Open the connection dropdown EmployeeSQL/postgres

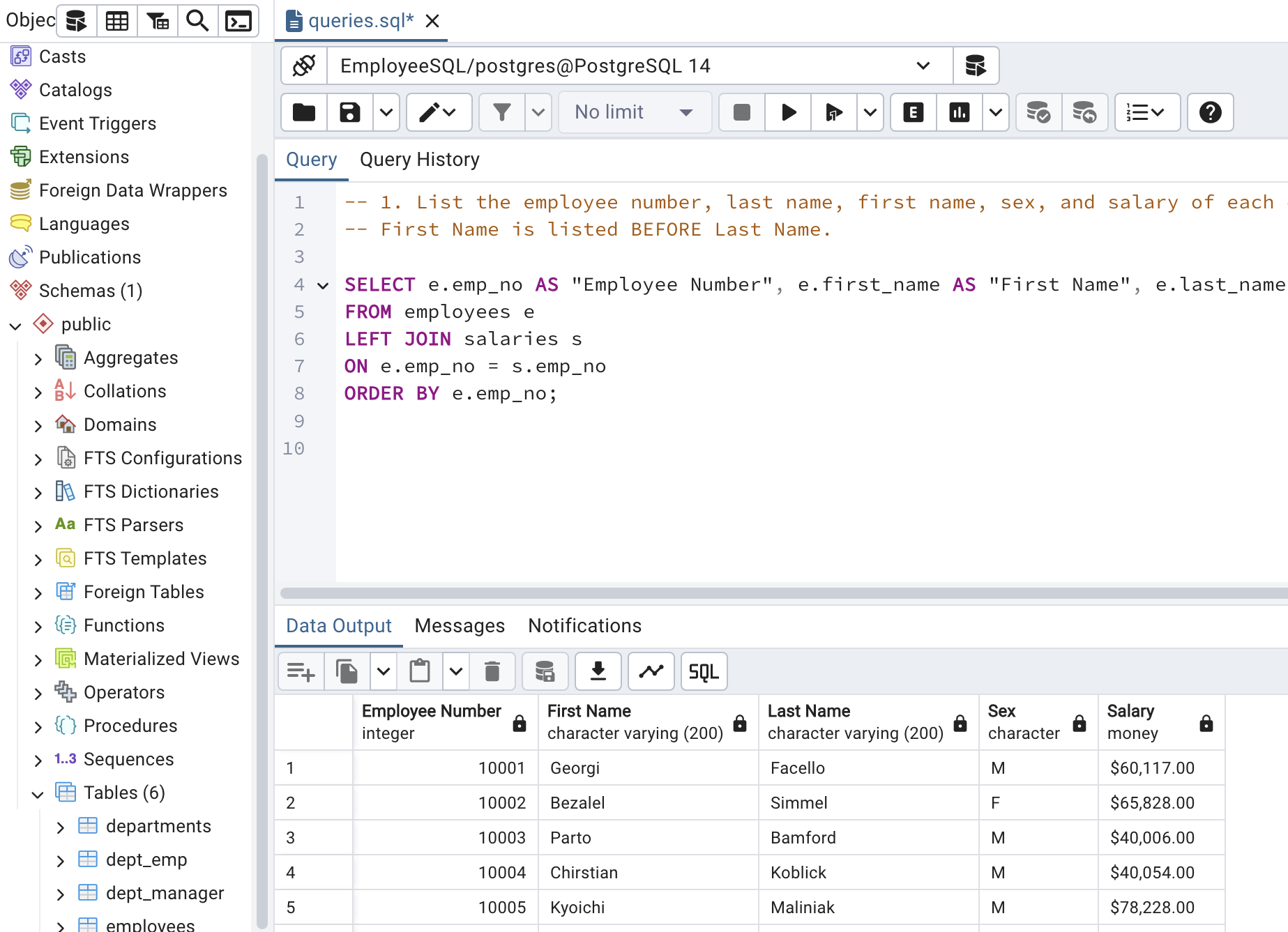639,66
